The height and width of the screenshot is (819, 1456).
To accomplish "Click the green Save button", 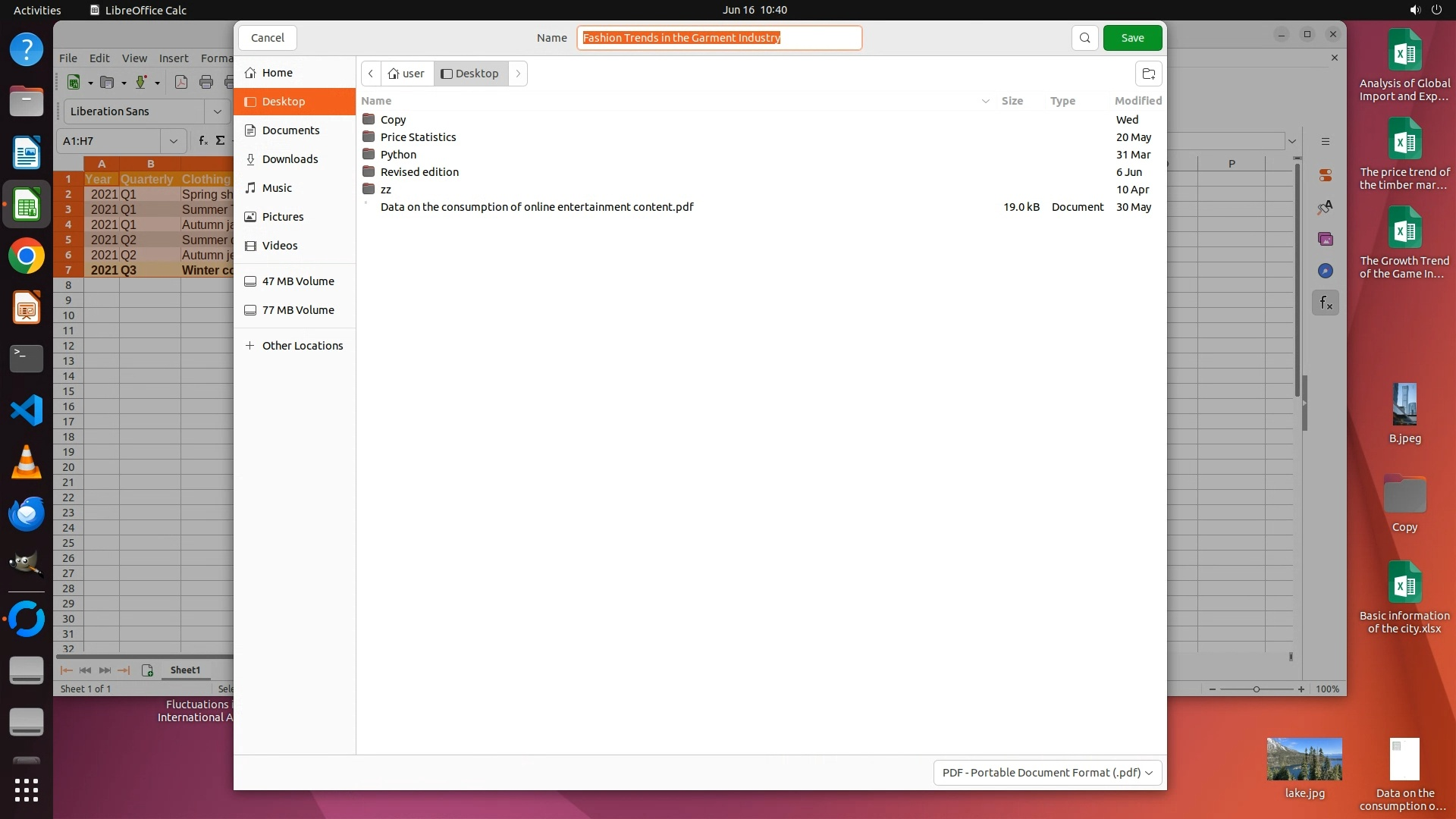I will click(1132, 38).
